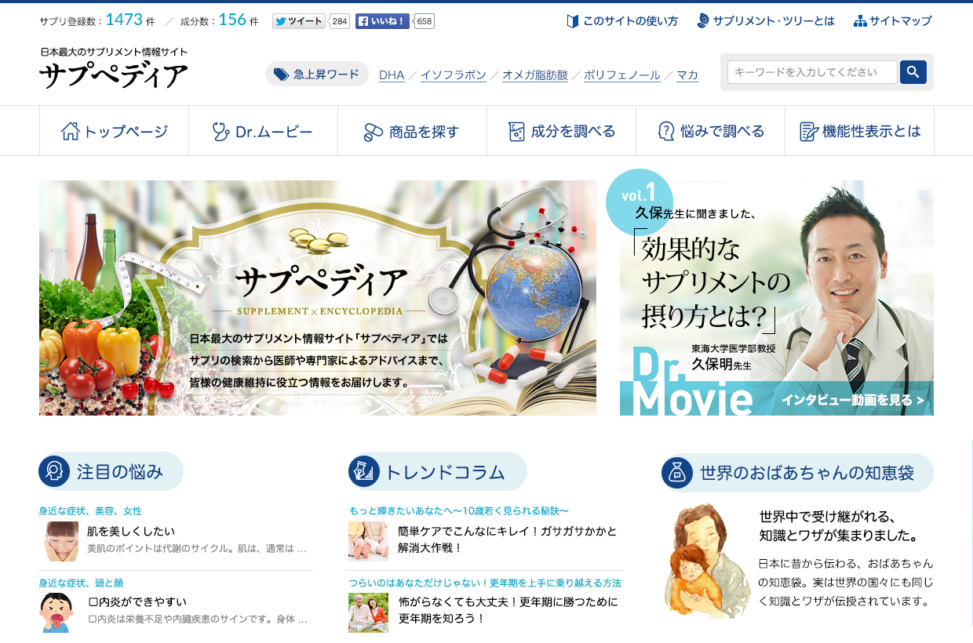Click the pill icon for 商品を探す
This screenshot has height=643, width=973.
(x=373, y=131)
